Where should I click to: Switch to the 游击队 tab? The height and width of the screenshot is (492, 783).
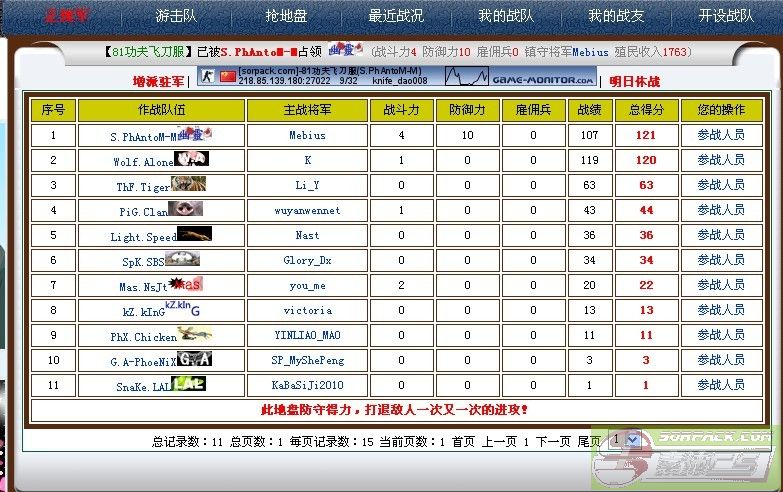coord(176,16)
